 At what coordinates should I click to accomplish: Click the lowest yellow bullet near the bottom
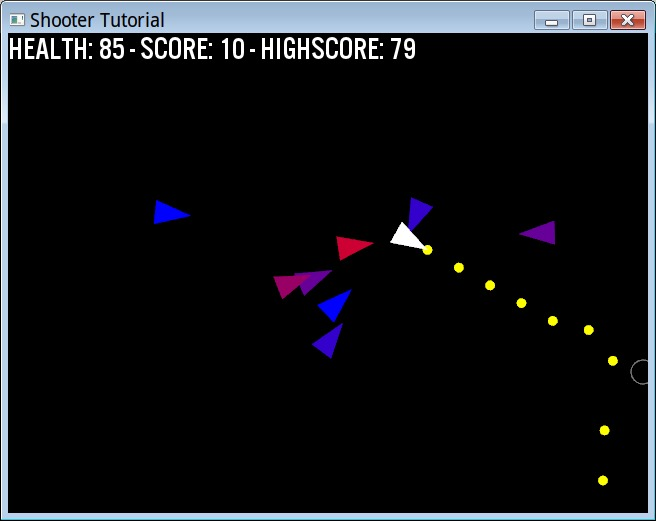603,480
